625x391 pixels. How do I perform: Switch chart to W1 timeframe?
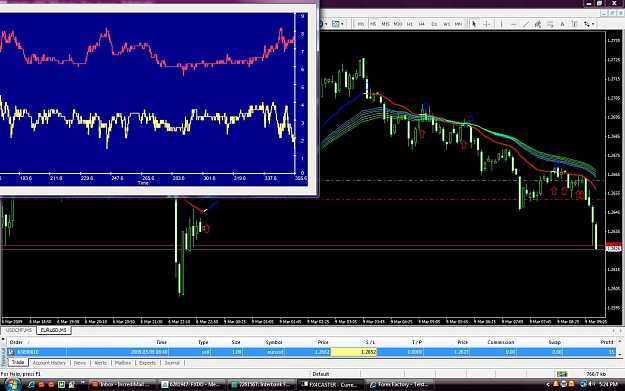click(446, 24)
